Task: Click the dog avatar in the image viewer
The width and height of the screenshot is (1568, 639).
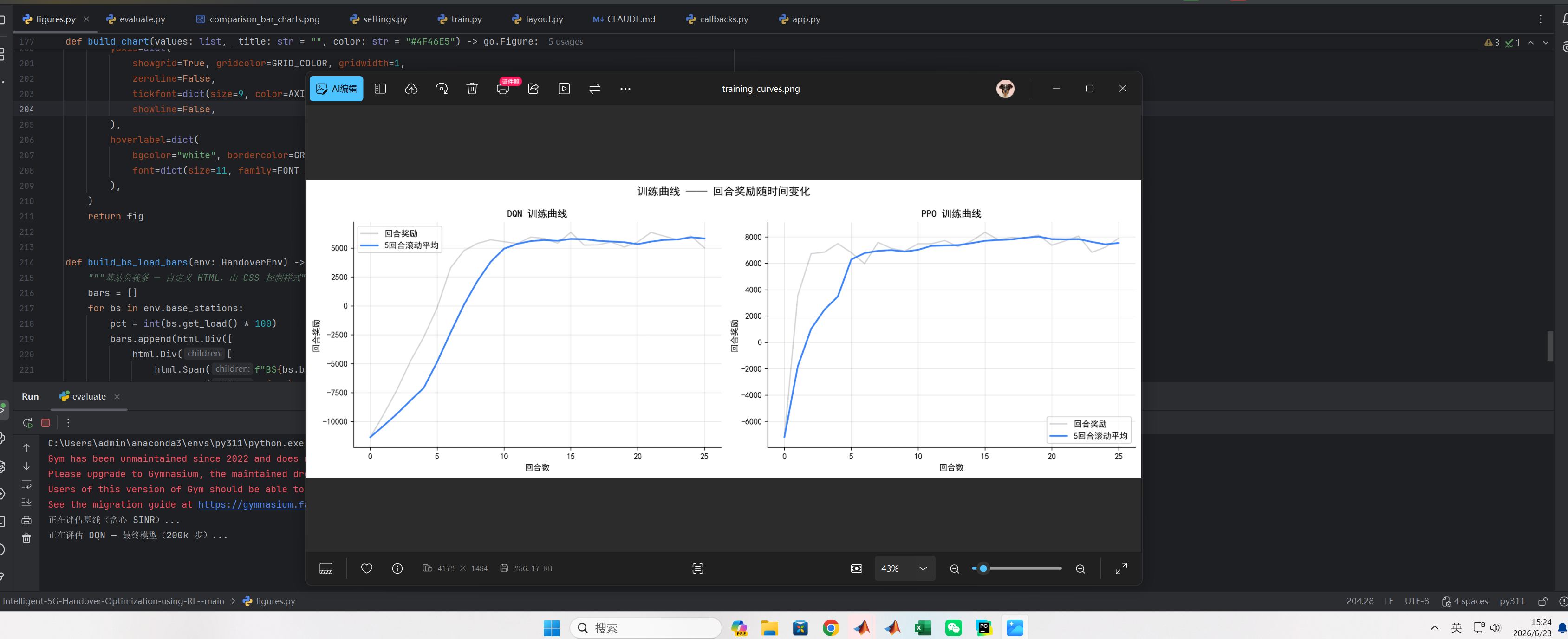Action: pyautogui.click(x=1005, y=89)
